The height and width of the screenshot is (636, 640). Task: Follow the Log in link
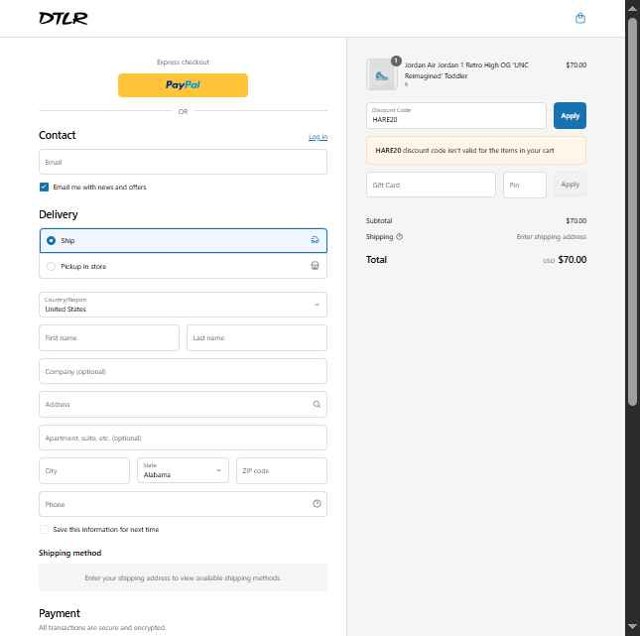pyautogui.click(x=318, y=137)
